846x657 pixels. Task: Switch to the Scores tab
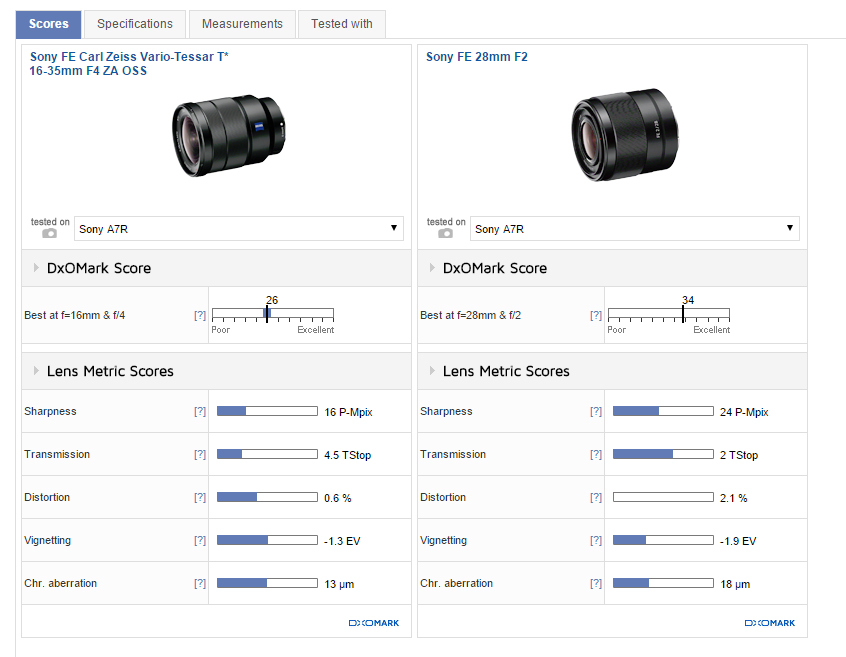click(x=49, y=24)
